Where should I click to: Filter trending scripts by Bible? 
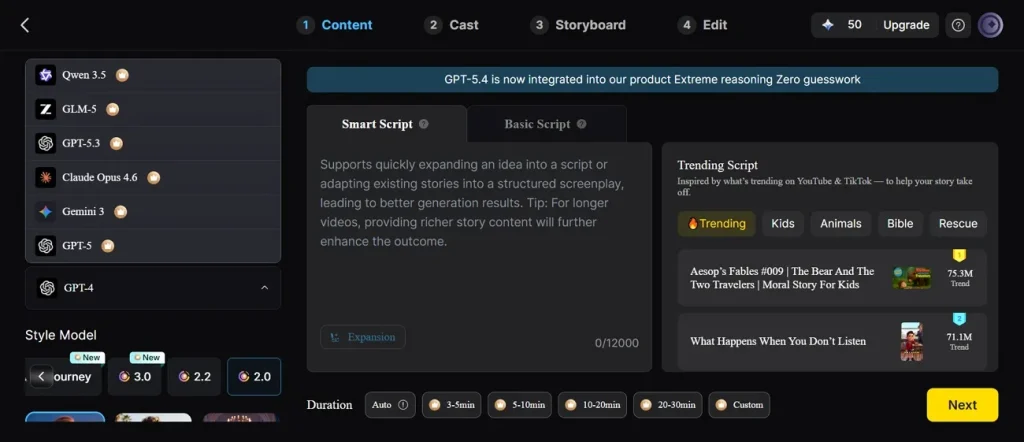coord(900,223)
